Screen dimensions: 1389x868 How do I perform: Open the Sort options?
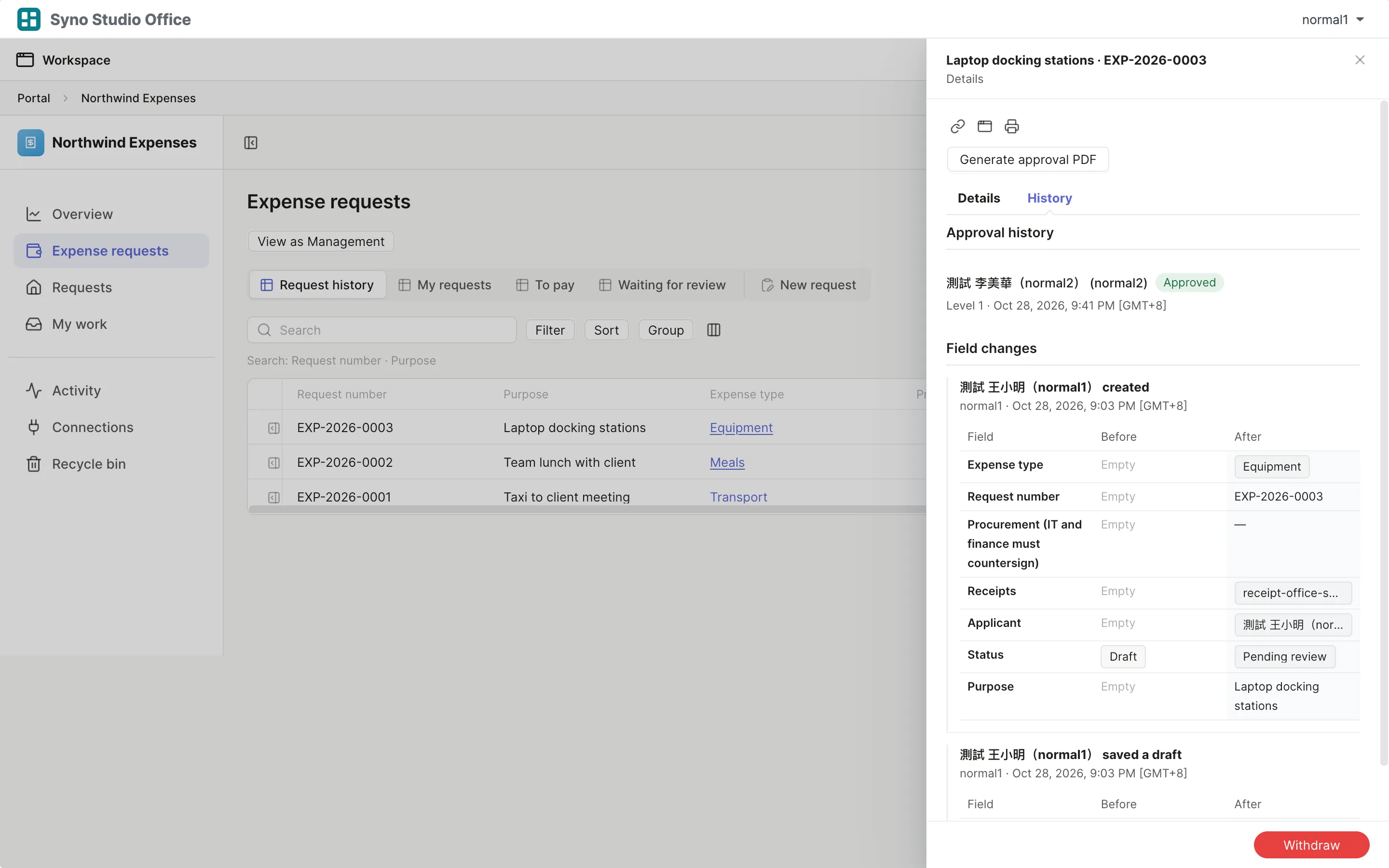pos(606,330)
